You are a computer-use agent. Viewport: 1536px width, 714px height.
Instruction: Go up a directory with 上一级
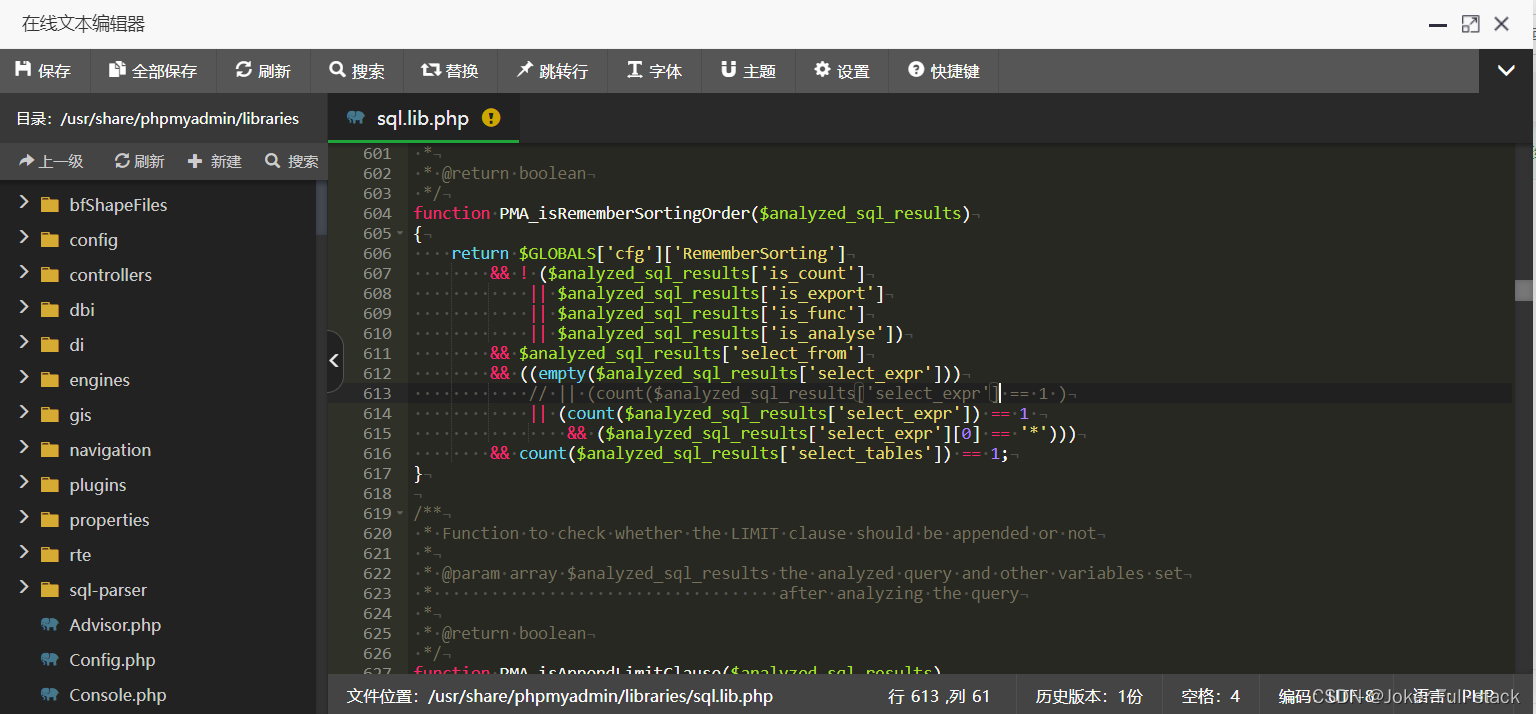click(52, 160)
